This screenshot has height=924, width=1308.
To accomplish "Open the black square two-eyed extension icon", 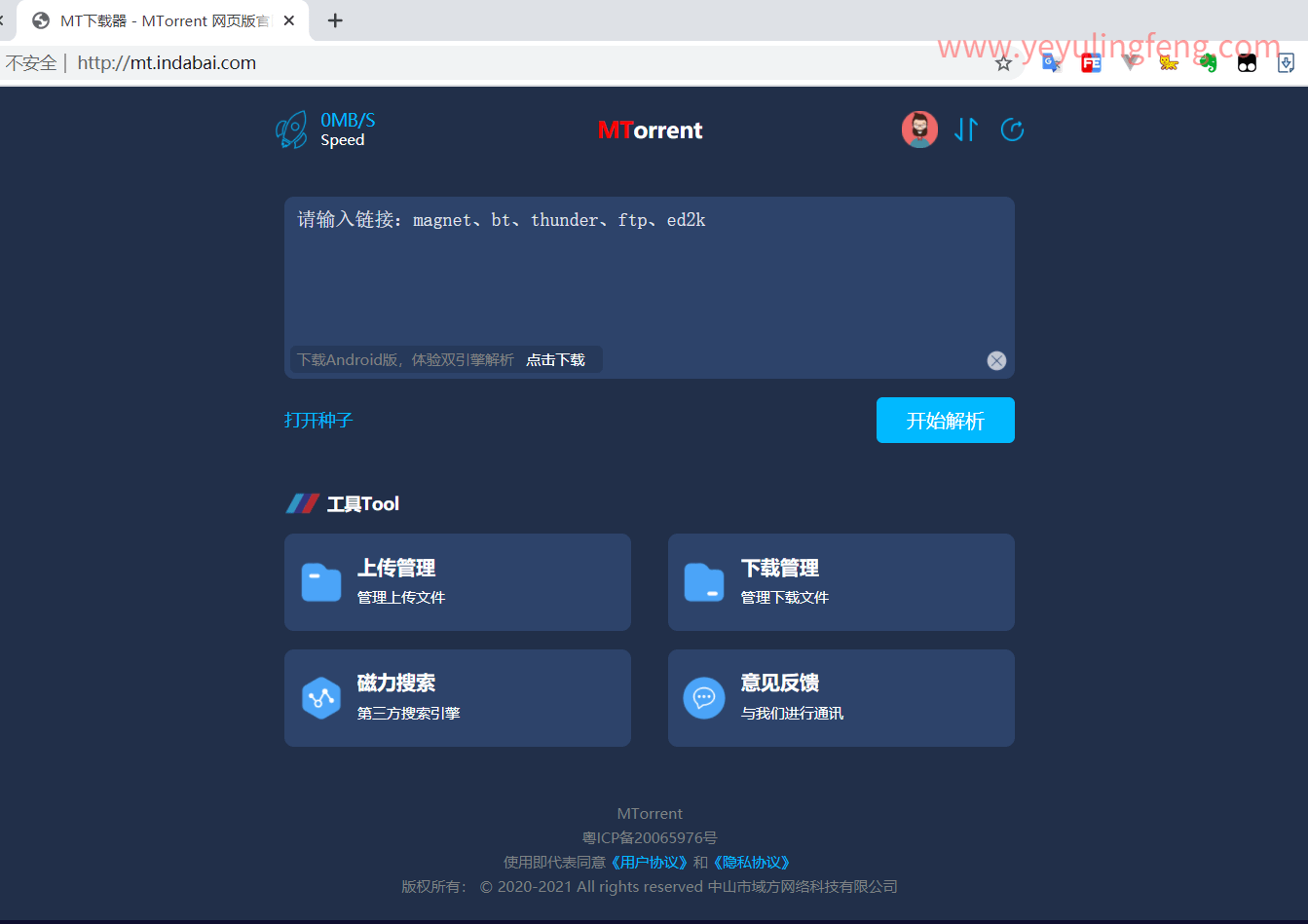I will (x=1247, y=63).
